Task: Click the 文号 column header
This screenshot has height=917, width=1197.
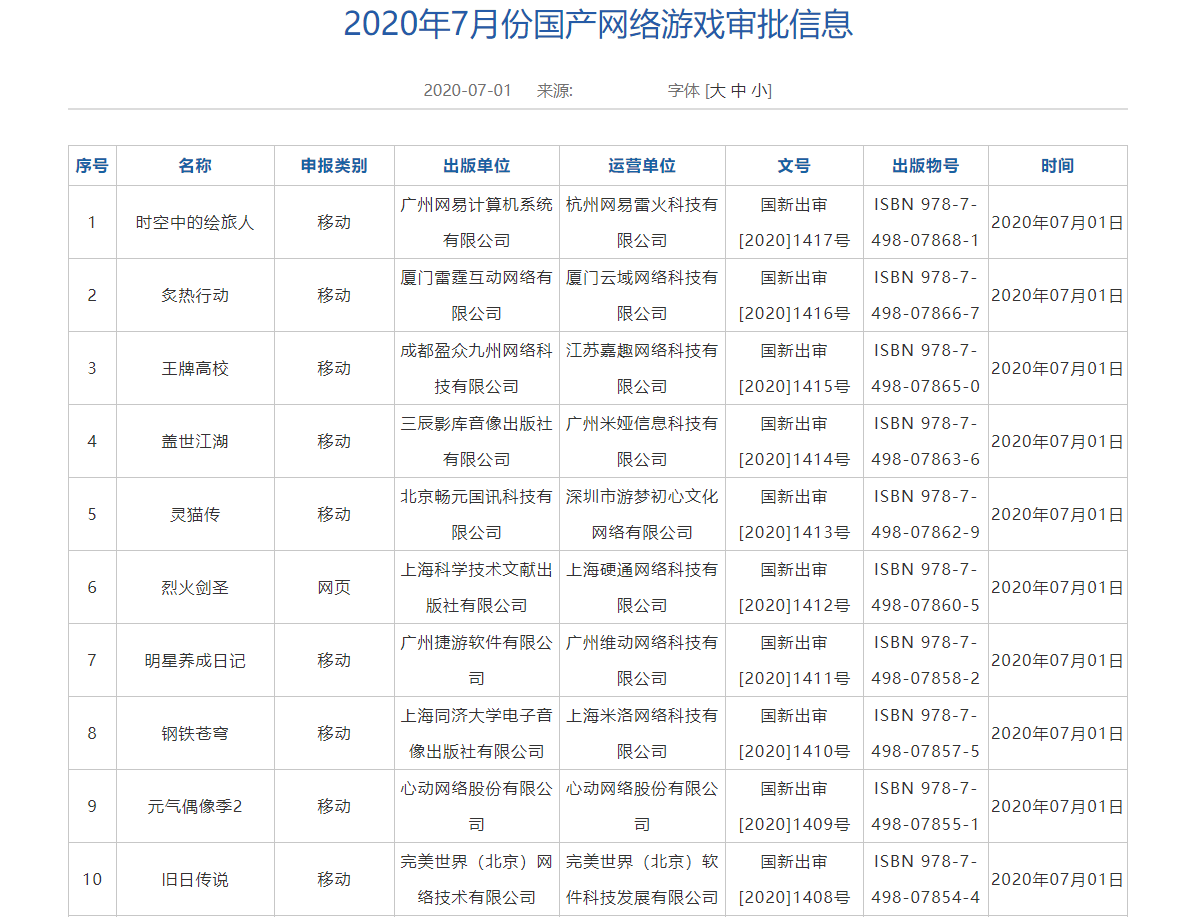Action: (794, 166)
